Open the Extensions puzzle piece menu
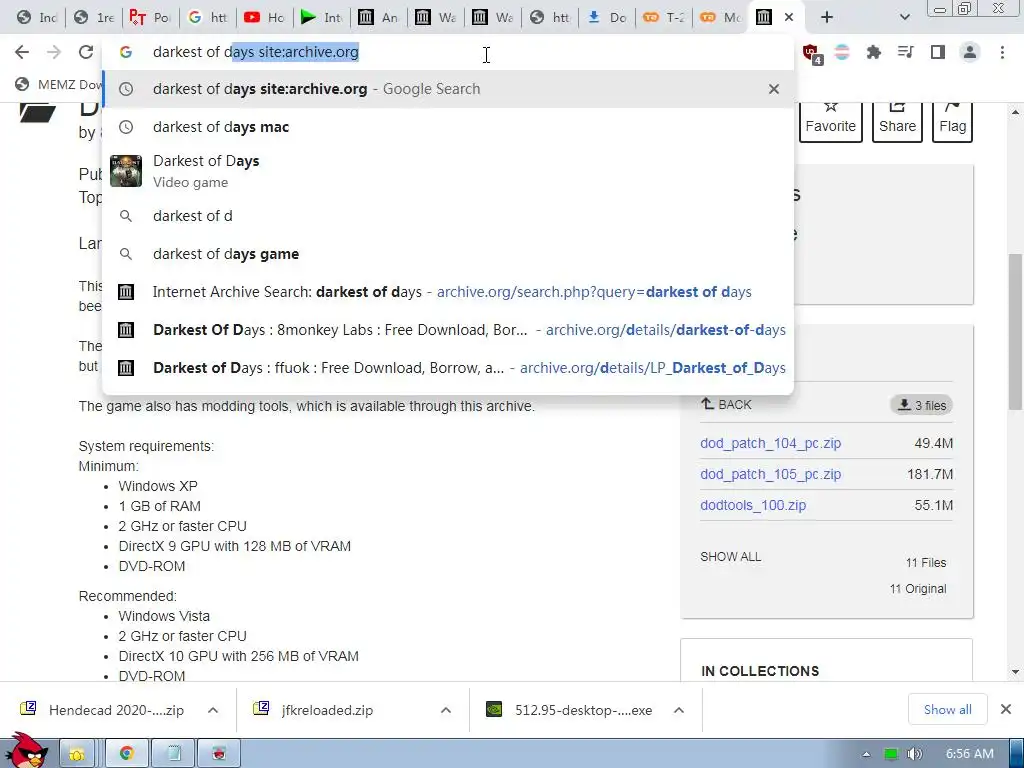This screenshot has width=1024, height=768. click(x=873, y=52)
